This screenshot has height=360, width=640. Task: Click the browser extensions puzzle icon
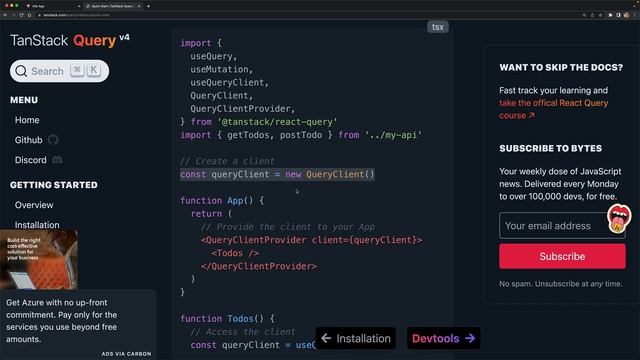pyautogui.click(x=610, y=15)
